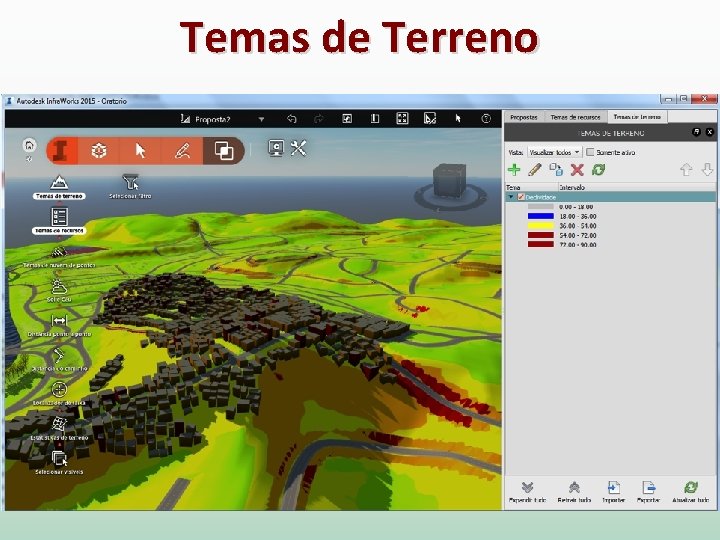
Task: Click blue swatch for 18.00 - 36.00
Action: pos(540,216)
